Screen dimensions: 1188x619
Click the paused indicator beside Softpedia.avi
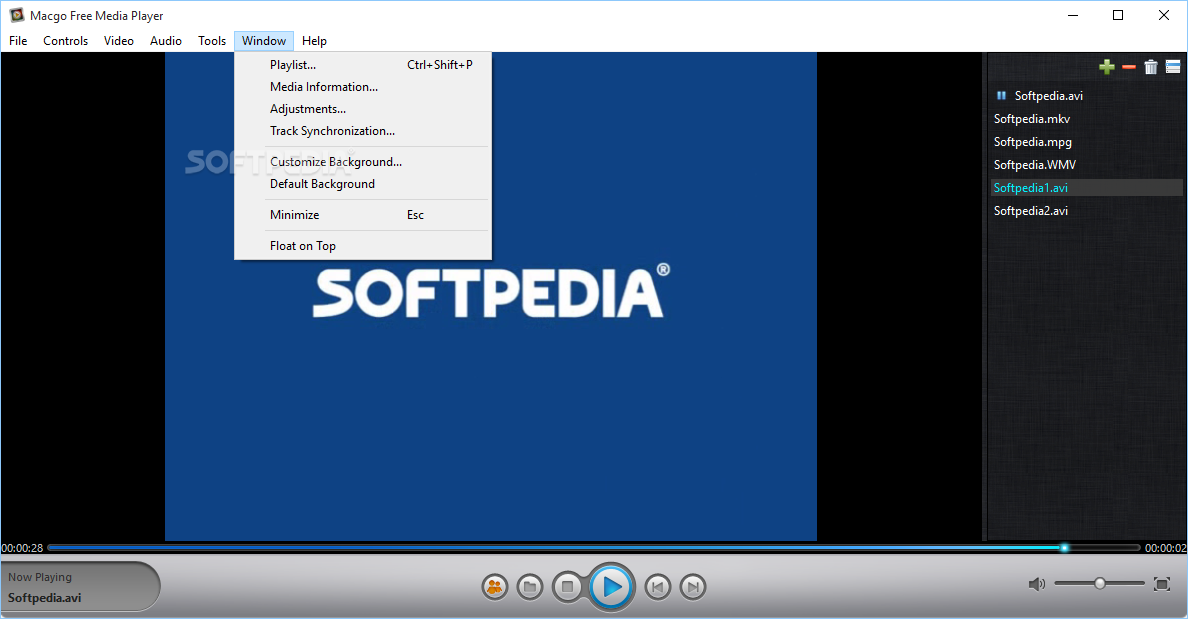click(1001, 95)
